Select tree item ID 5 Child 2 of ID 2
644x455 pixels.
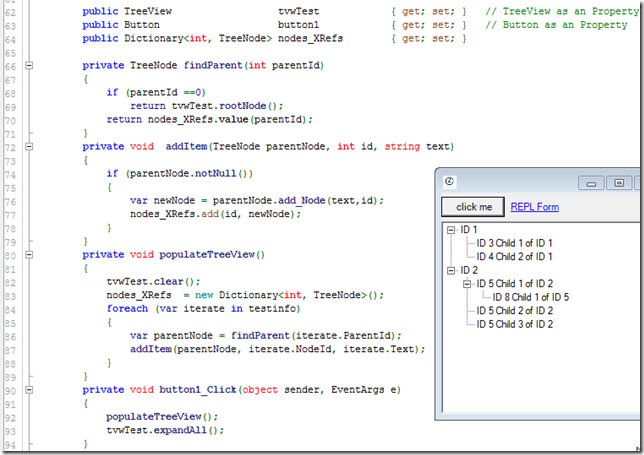click(515, 310)
